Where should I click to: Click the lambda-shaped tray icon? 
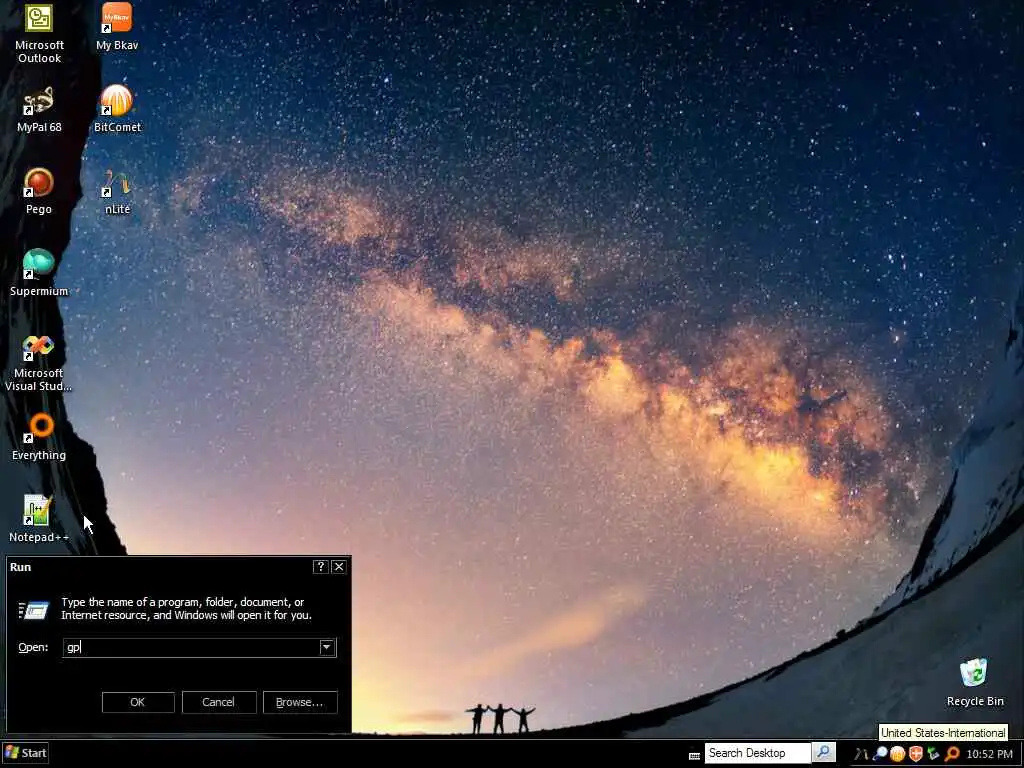click(x=861, y=754)
